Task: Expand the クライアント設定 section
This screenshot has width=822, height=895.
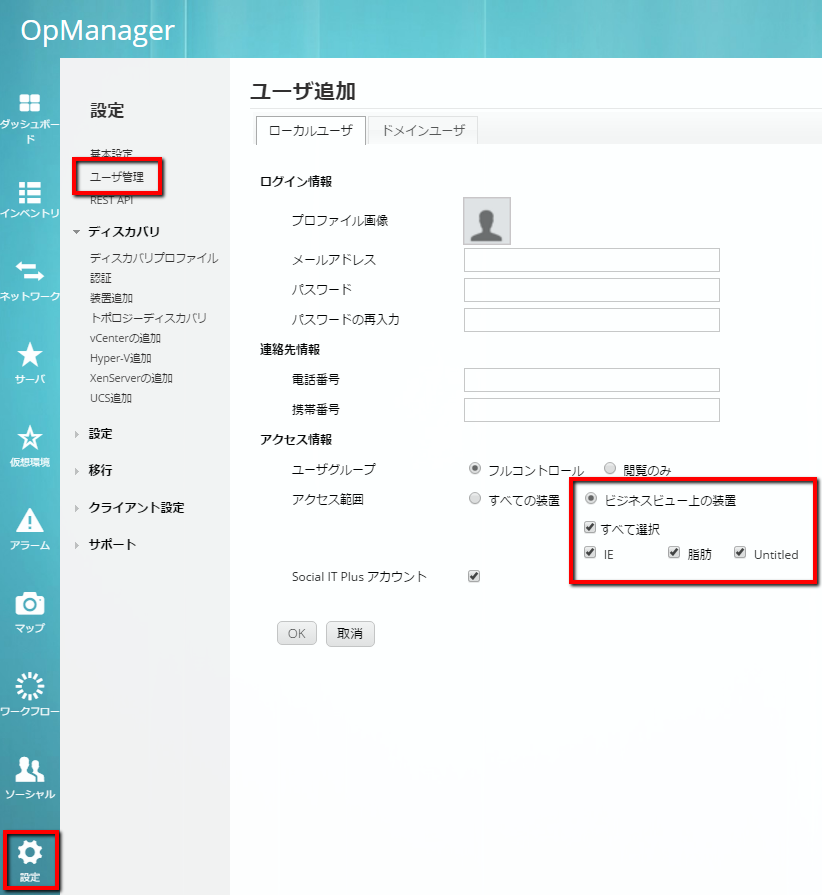Action: pos(76,508)
